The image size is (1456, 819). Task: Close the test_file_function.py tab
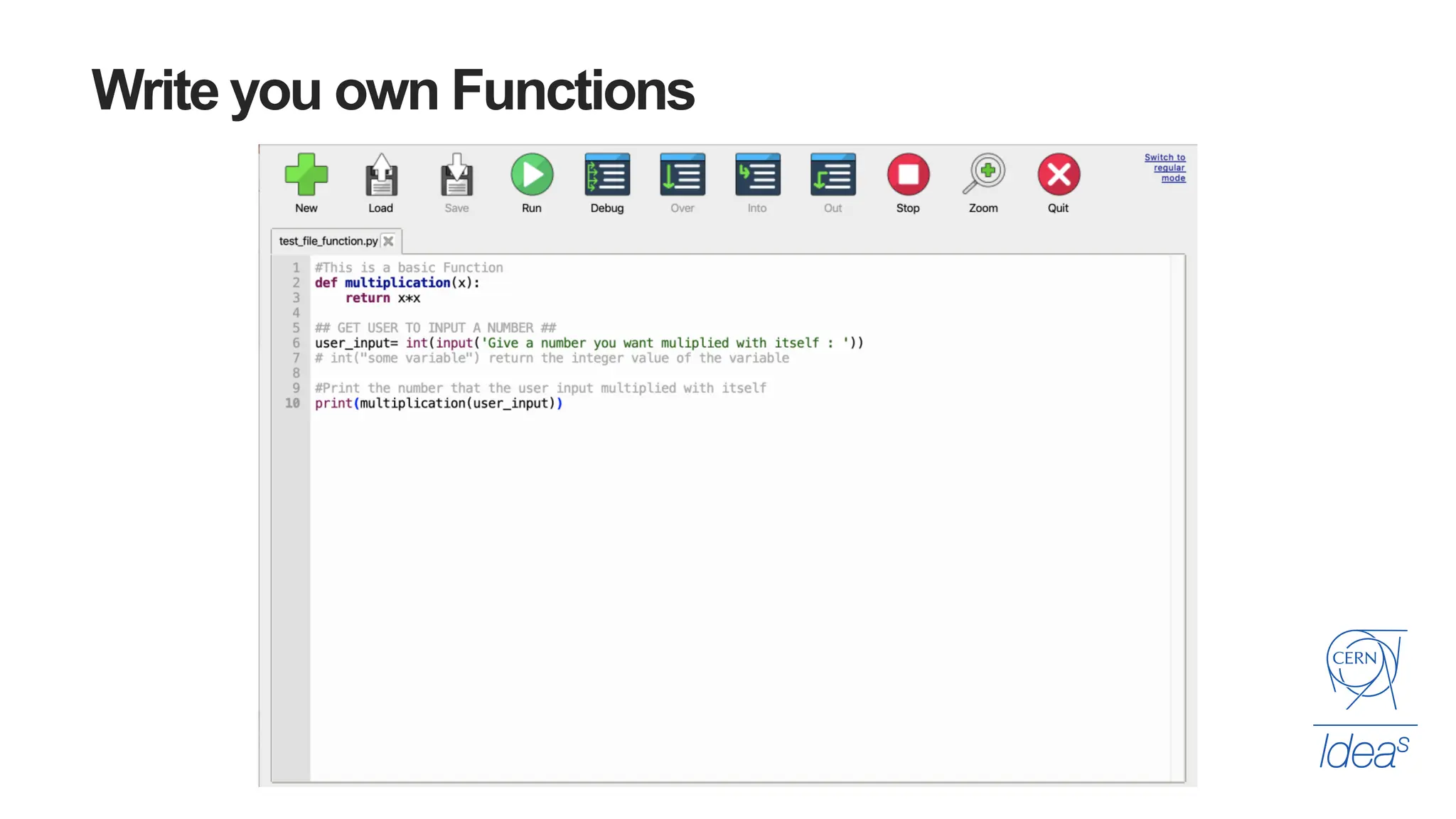point(389,242)
